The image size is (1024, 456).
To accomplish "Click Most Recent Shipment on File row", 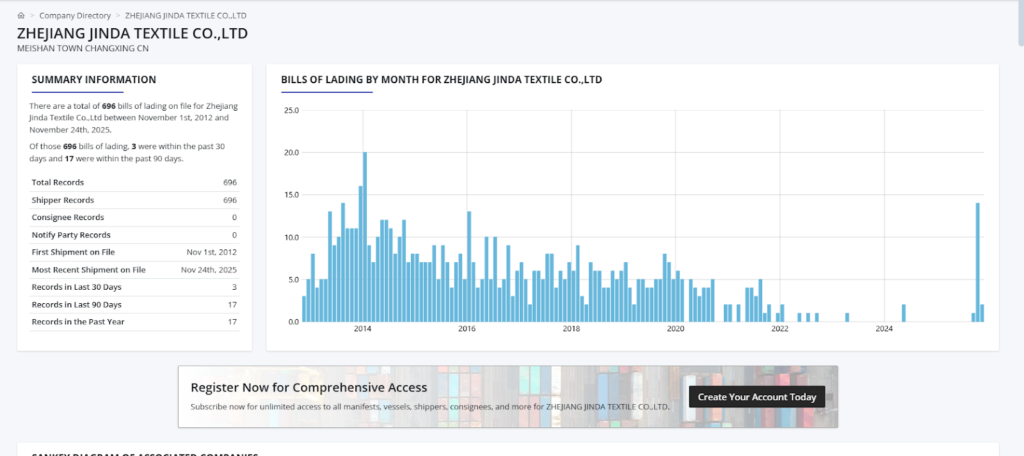I will point(134,270).
